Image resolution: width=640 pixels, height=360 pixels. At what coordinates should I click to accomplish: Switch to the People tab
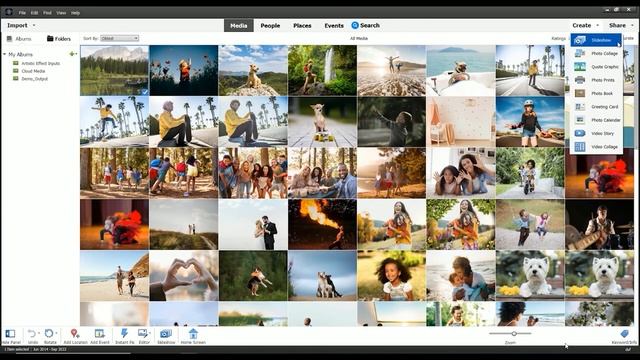point(270,25)
